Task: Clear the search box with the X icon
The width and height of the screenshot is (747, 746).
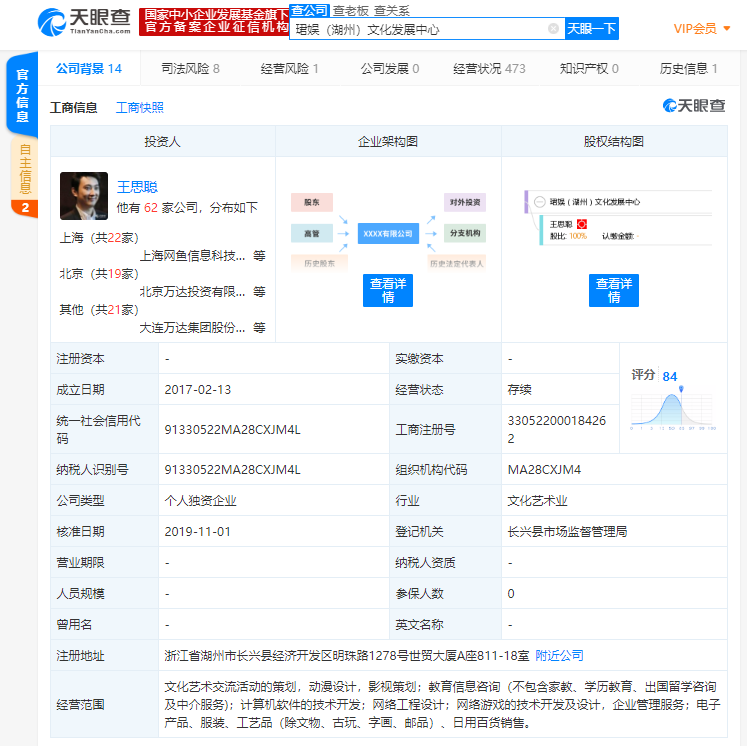Action: (553, 29)
